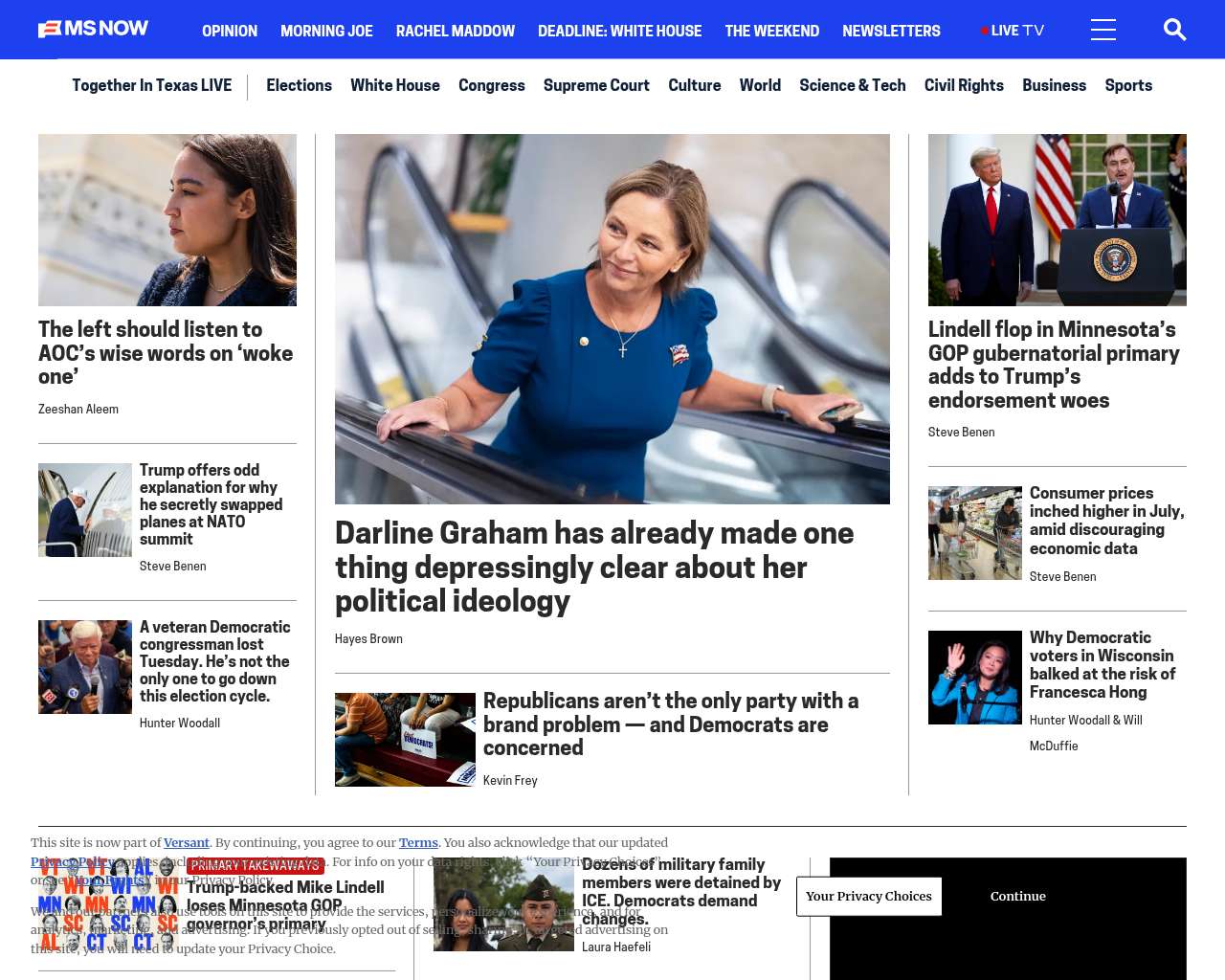This screenshot has width=1225, height=980.
Task: Select the Civil Rights topic tab
Action: [x=964, y=85]
